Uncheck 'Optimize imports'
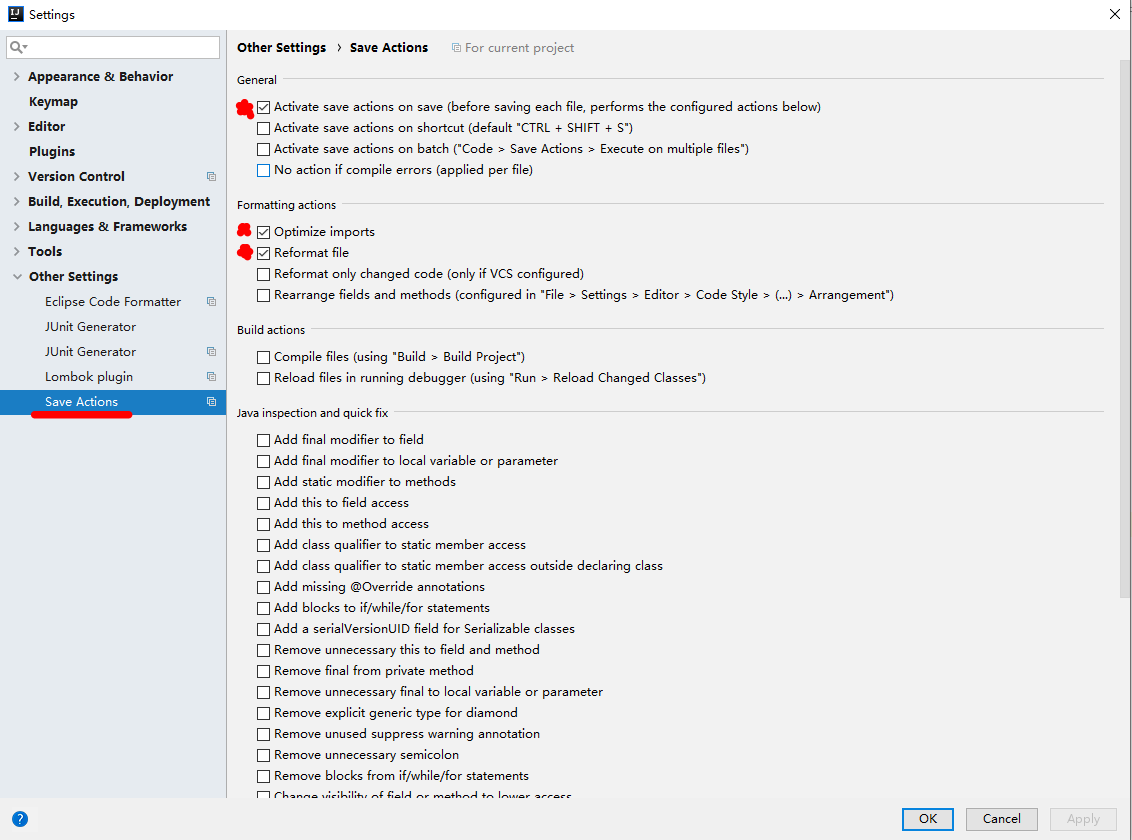 [263, 231]
